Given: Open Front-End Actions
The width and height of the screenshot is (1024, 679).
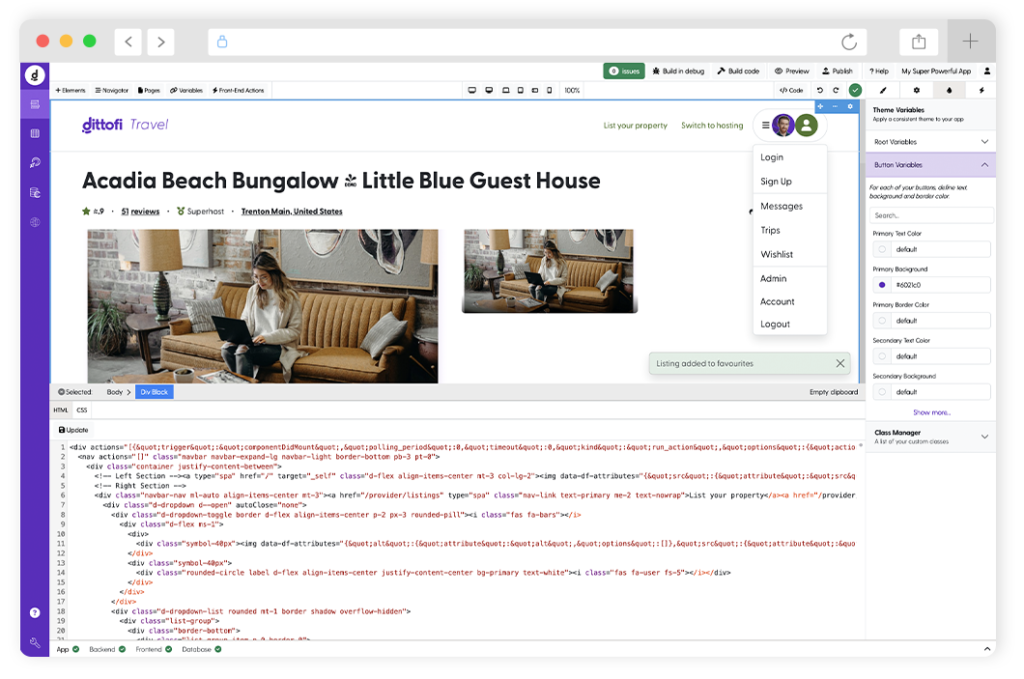Looking at the screenshot, I should (x=238, y=90).
